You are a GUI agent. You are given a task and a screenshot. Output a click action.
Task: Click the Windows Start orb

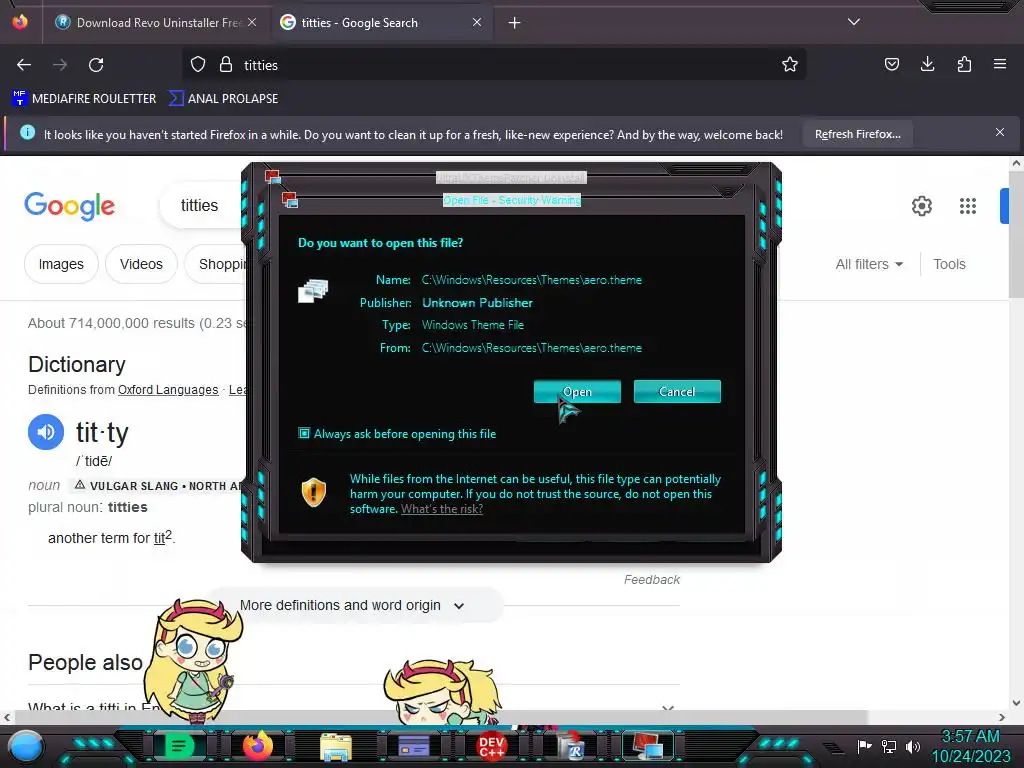26,746
